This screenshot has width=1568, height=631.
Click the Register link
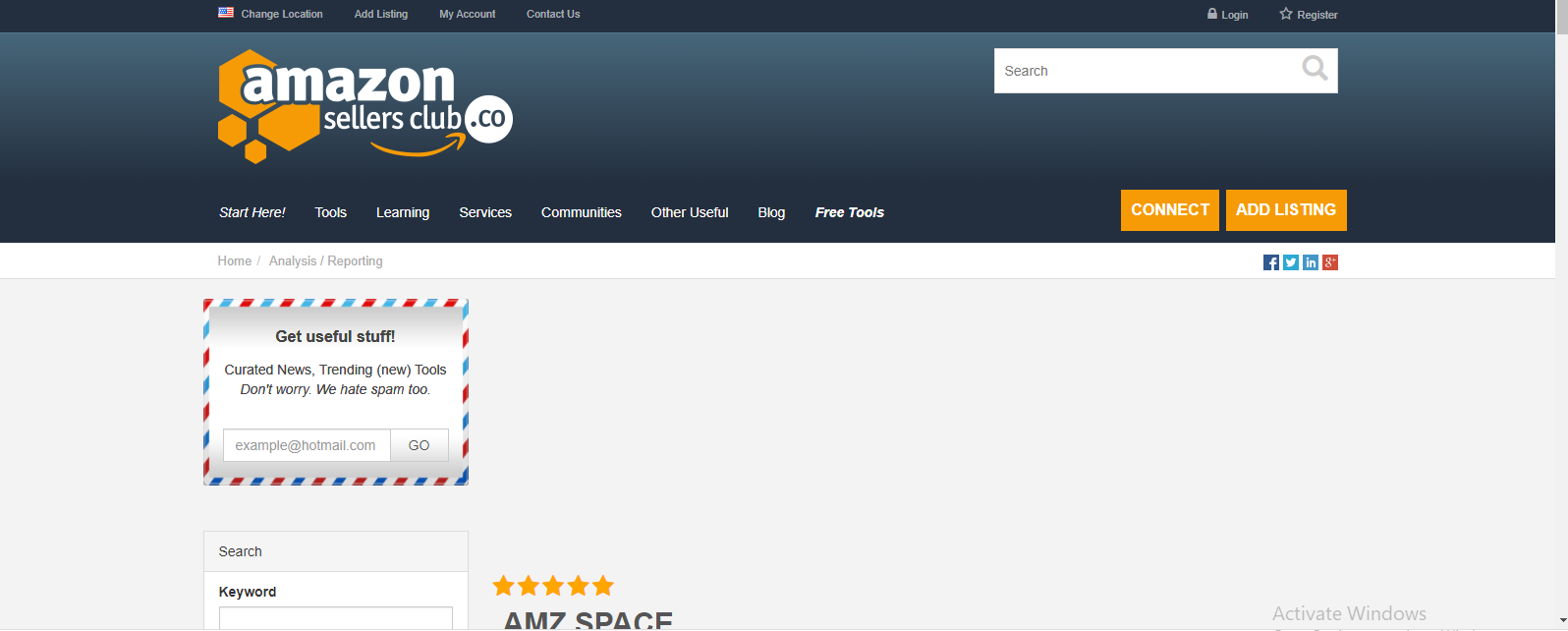coord(1317,15)
